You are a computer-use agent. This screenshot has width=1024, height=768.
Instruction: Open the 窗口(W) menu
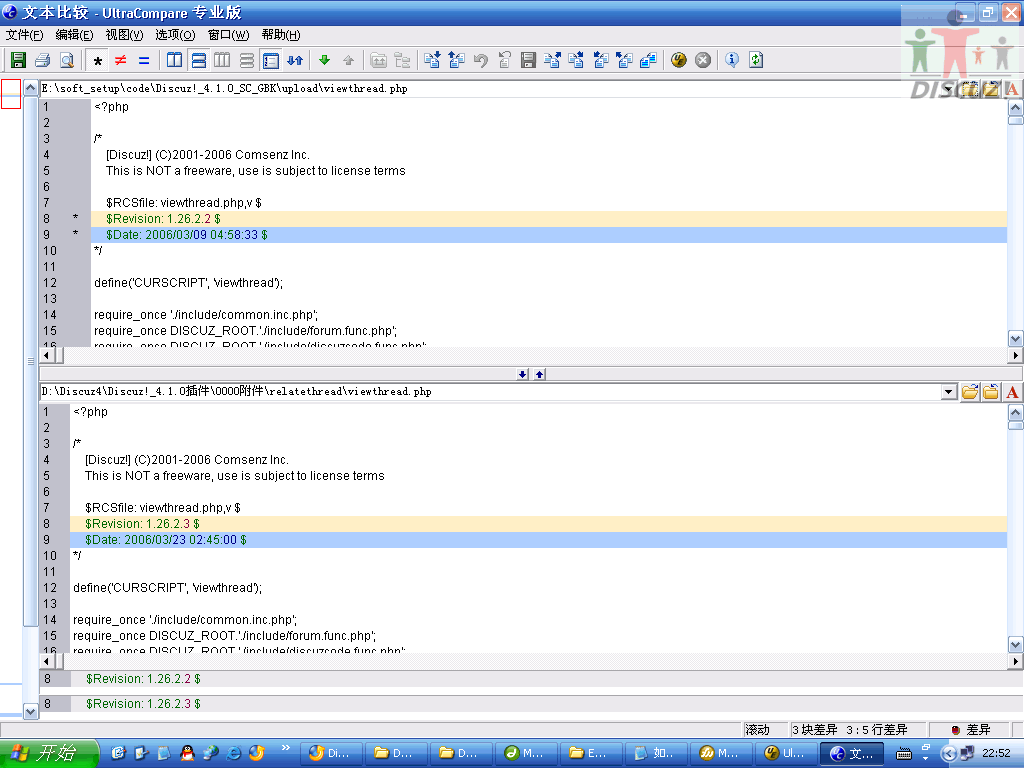coord(229,35)
